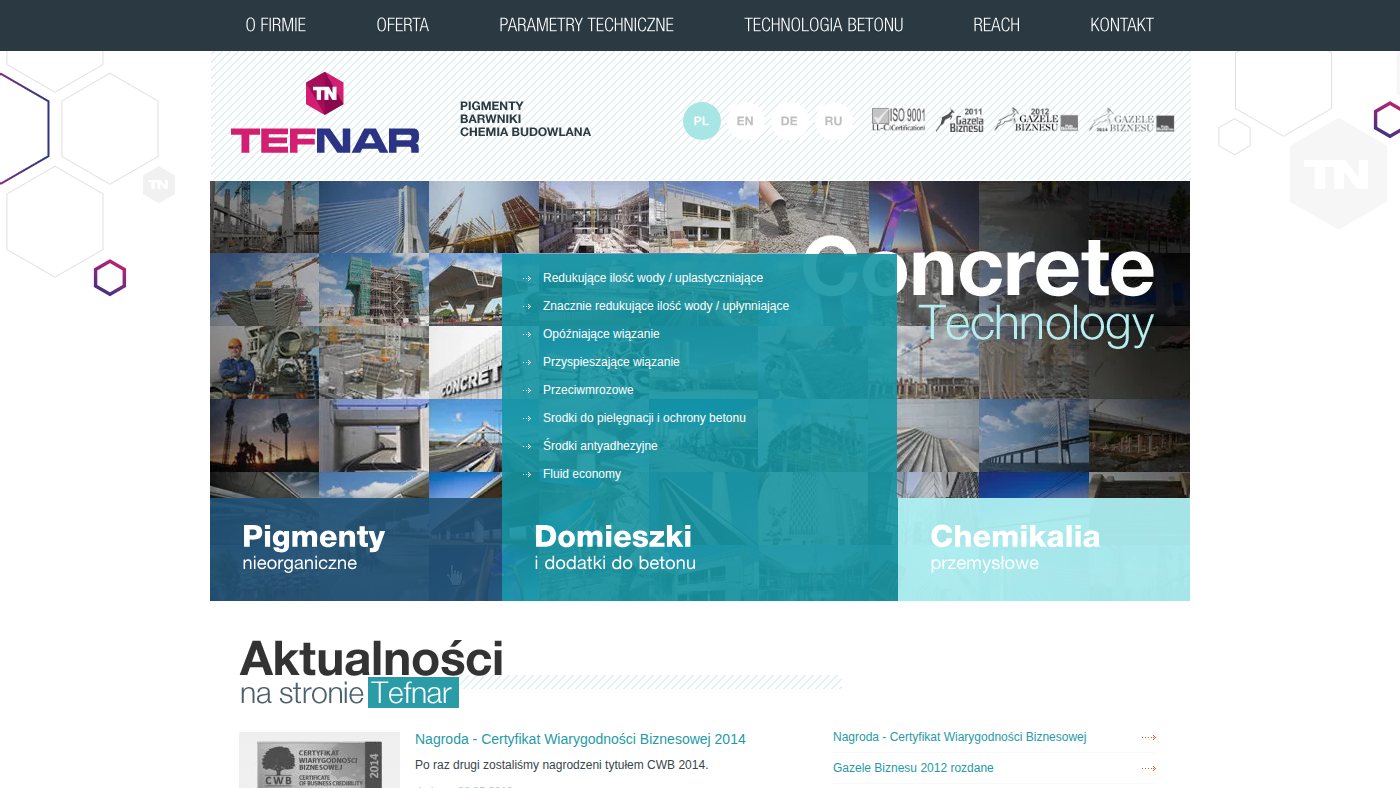1400x788 pixels.
Task: Switch language to Russian (RU)
Action: [833, 121]
